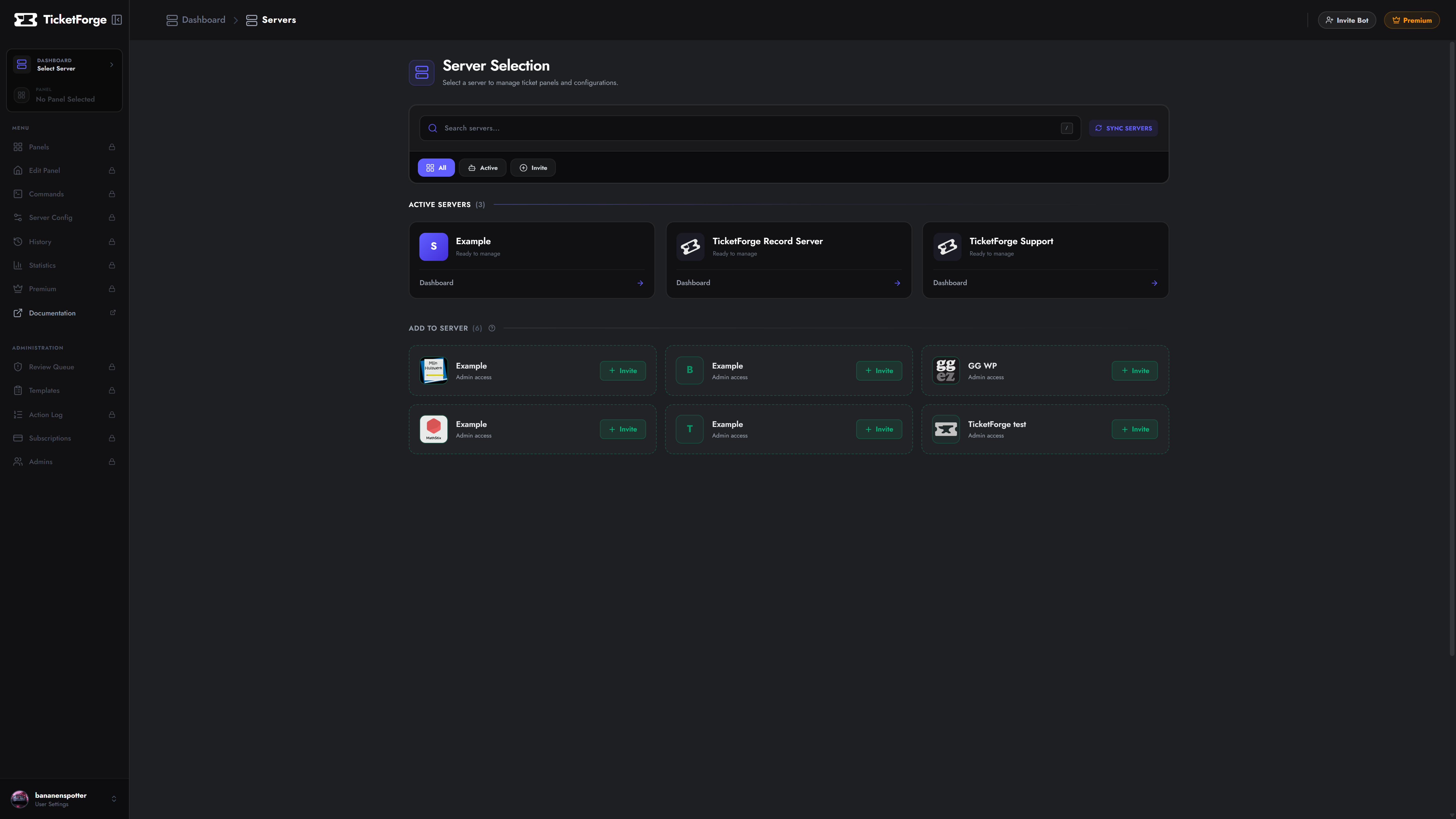Click the Server Config sliders icon

(18, 218)
